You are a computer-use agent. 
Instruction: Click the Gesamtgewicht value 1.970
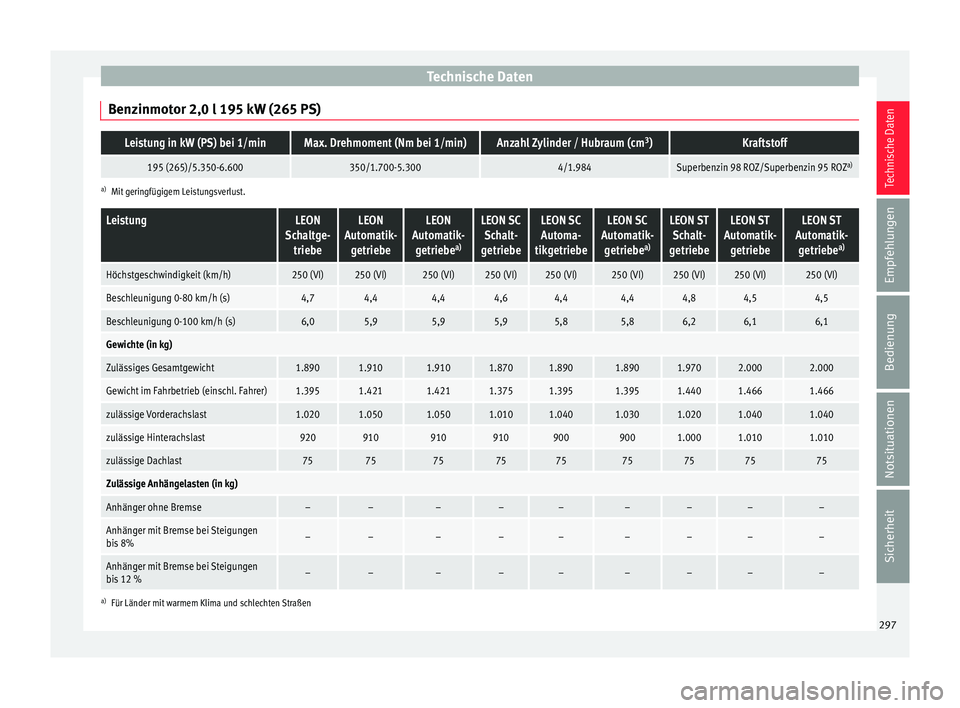pos(689,368)
